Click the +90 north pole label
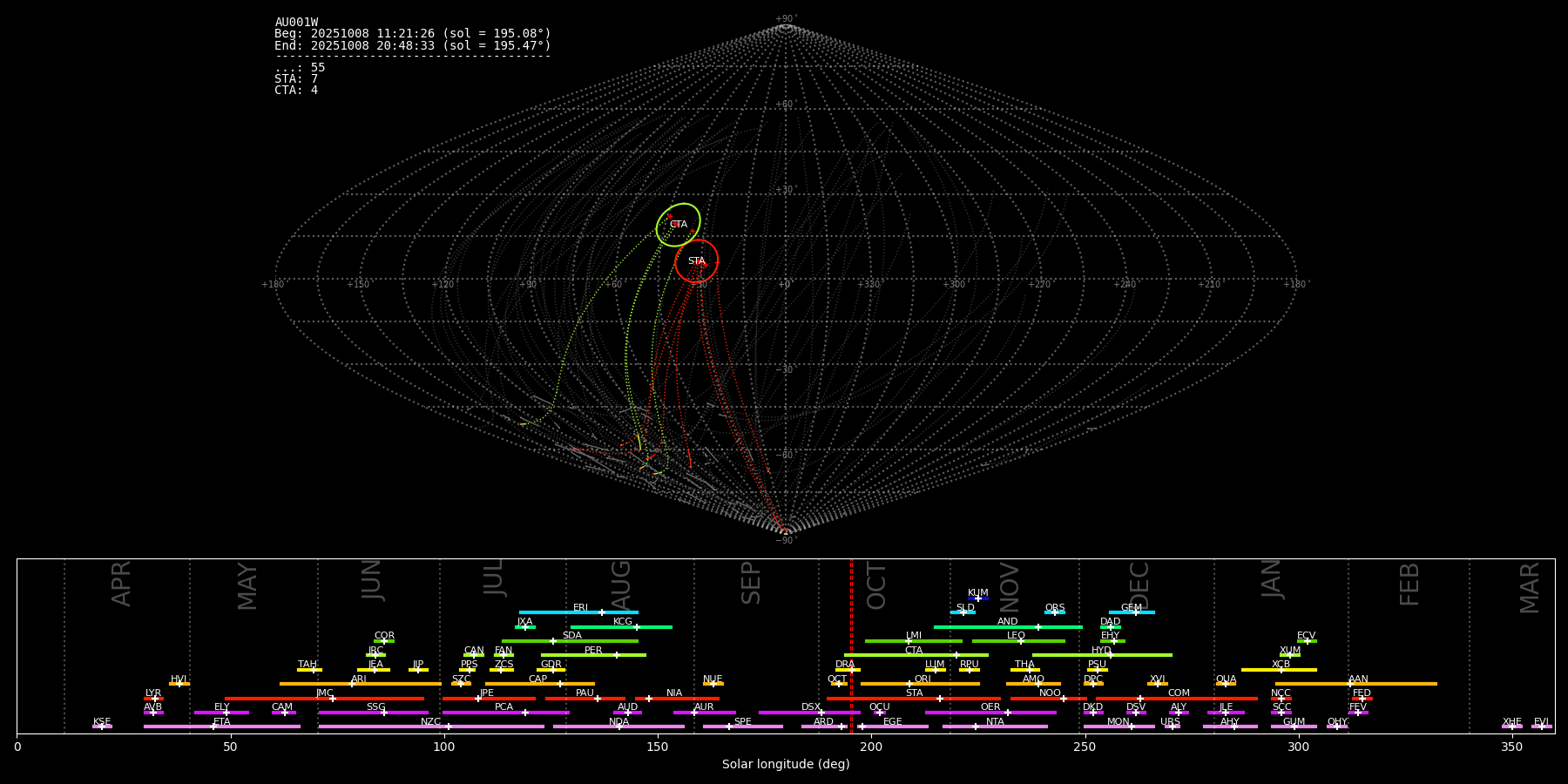The width and height of the screenshot is (1568, 784). [785, 18]
